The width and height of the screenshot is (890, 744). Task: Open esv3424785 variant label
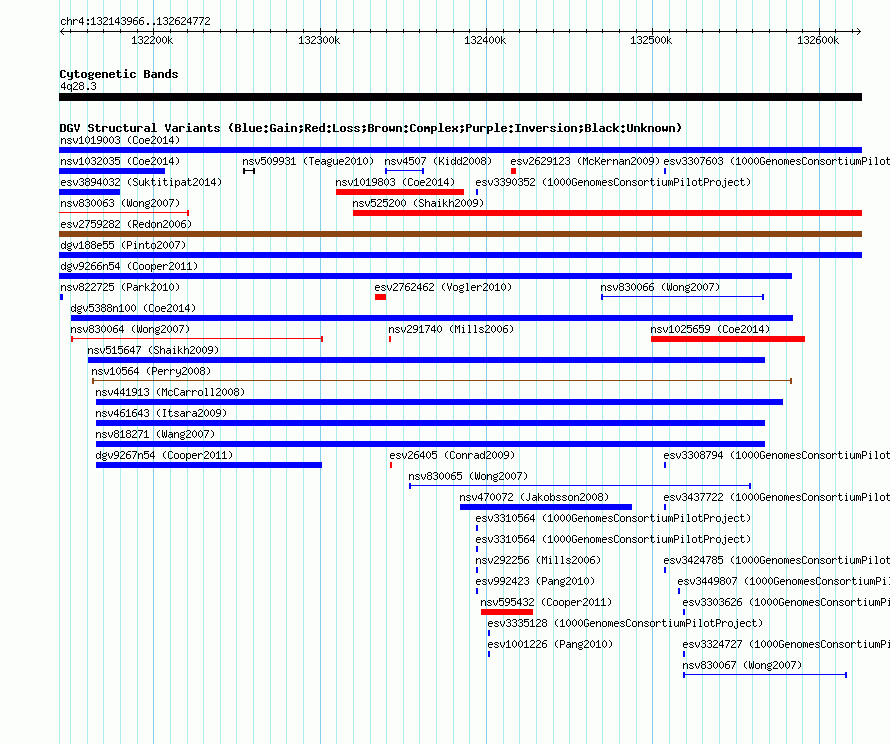776,560
